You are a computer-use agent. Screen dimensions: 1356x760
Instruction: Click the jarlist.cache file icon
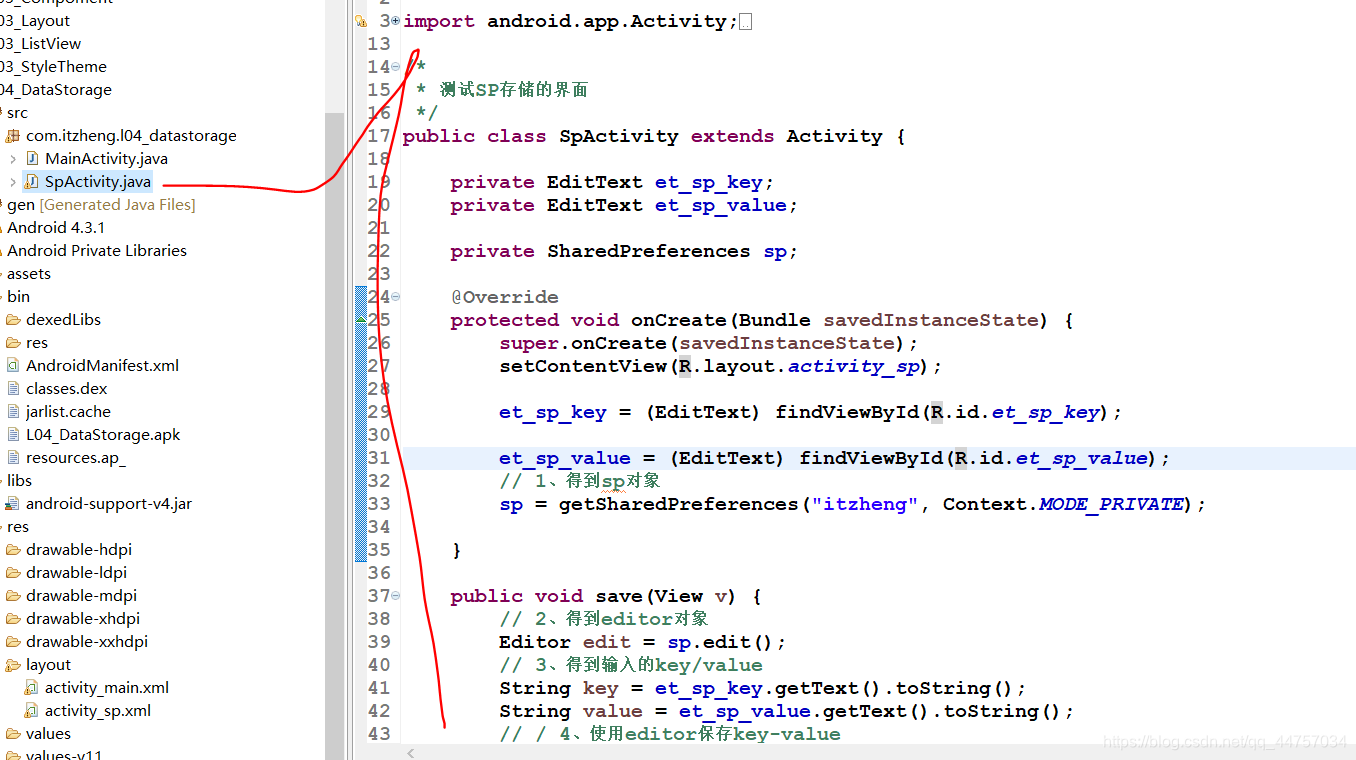click(x=13, y=412)
